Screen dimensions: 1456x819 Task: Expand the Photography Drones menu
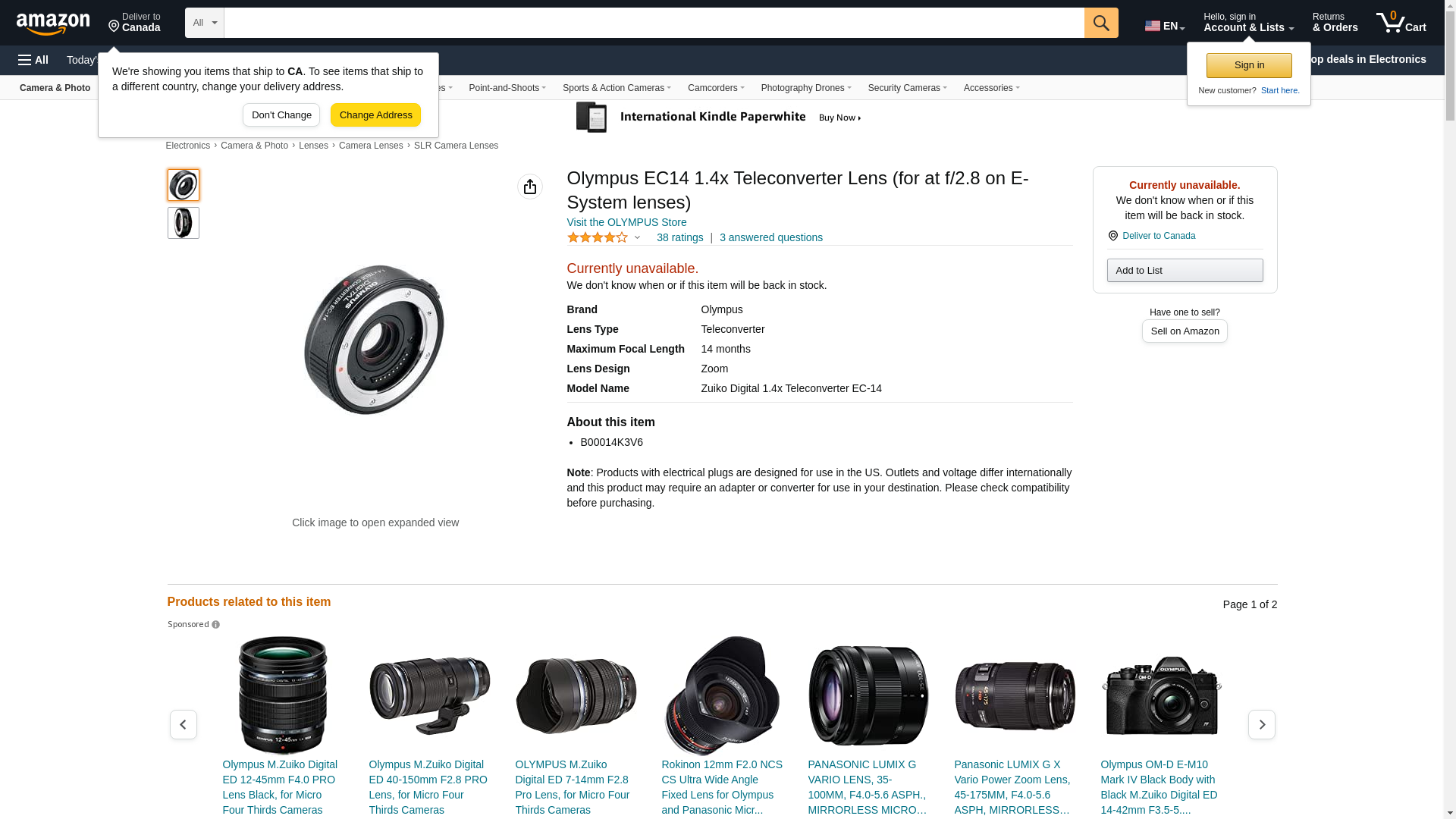tap(805, 88)
